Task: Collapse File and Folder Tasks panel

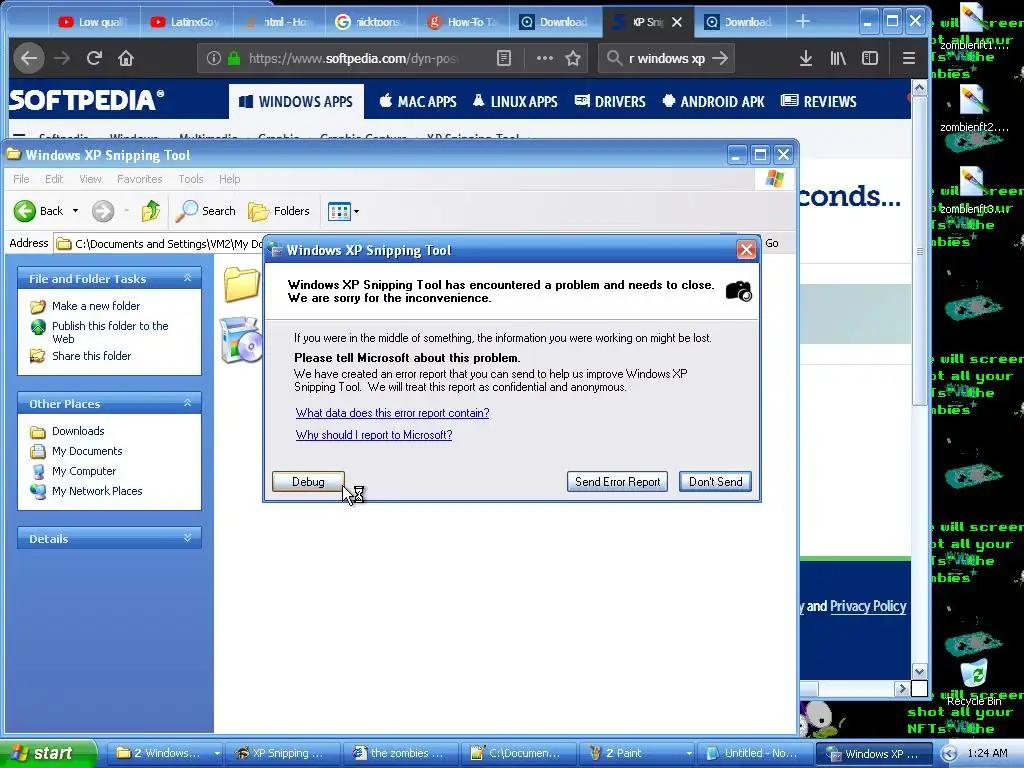Action: (187, 278)
